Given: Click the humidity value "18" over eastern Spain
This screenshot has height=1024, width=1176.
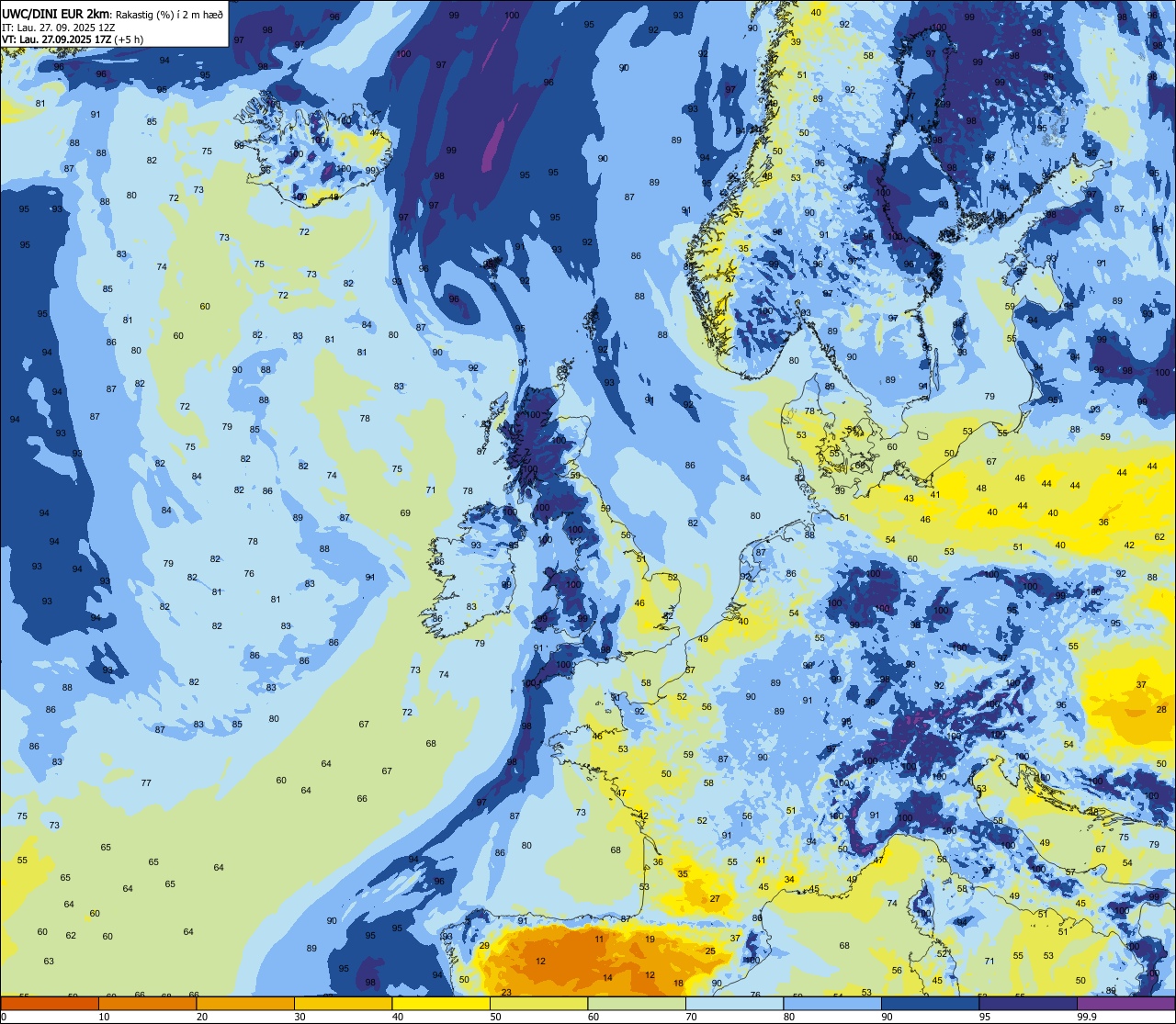Looking at the screenshot, I should 678,984.
